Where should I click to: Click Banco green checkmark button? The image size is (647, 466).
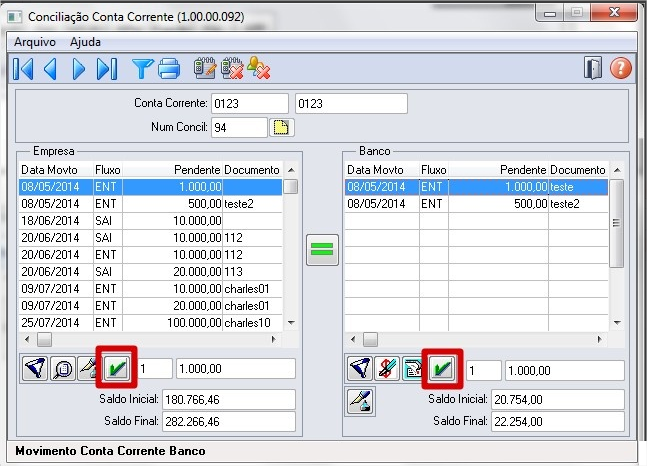442,368
